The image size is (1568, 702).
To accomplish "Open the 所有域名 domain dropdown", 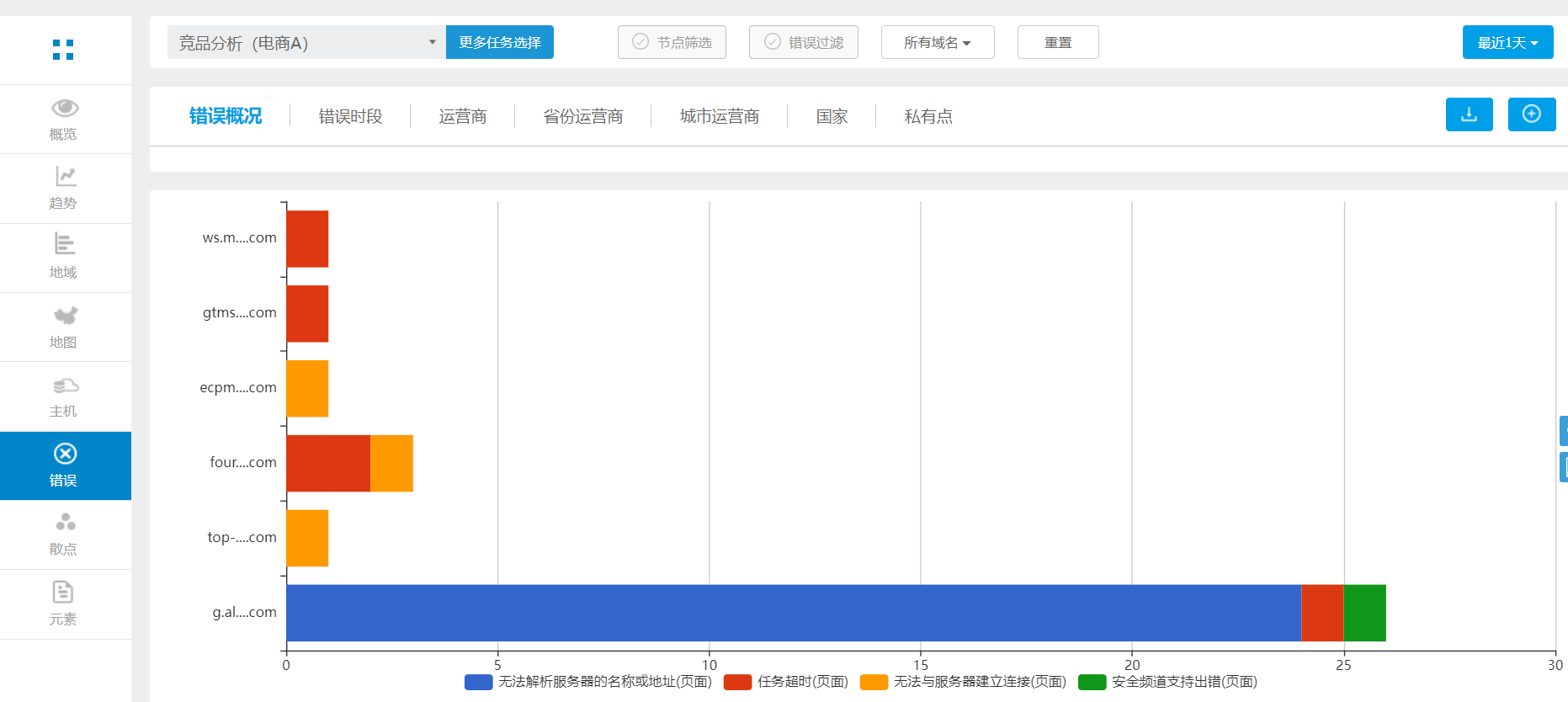I will 937,42.
